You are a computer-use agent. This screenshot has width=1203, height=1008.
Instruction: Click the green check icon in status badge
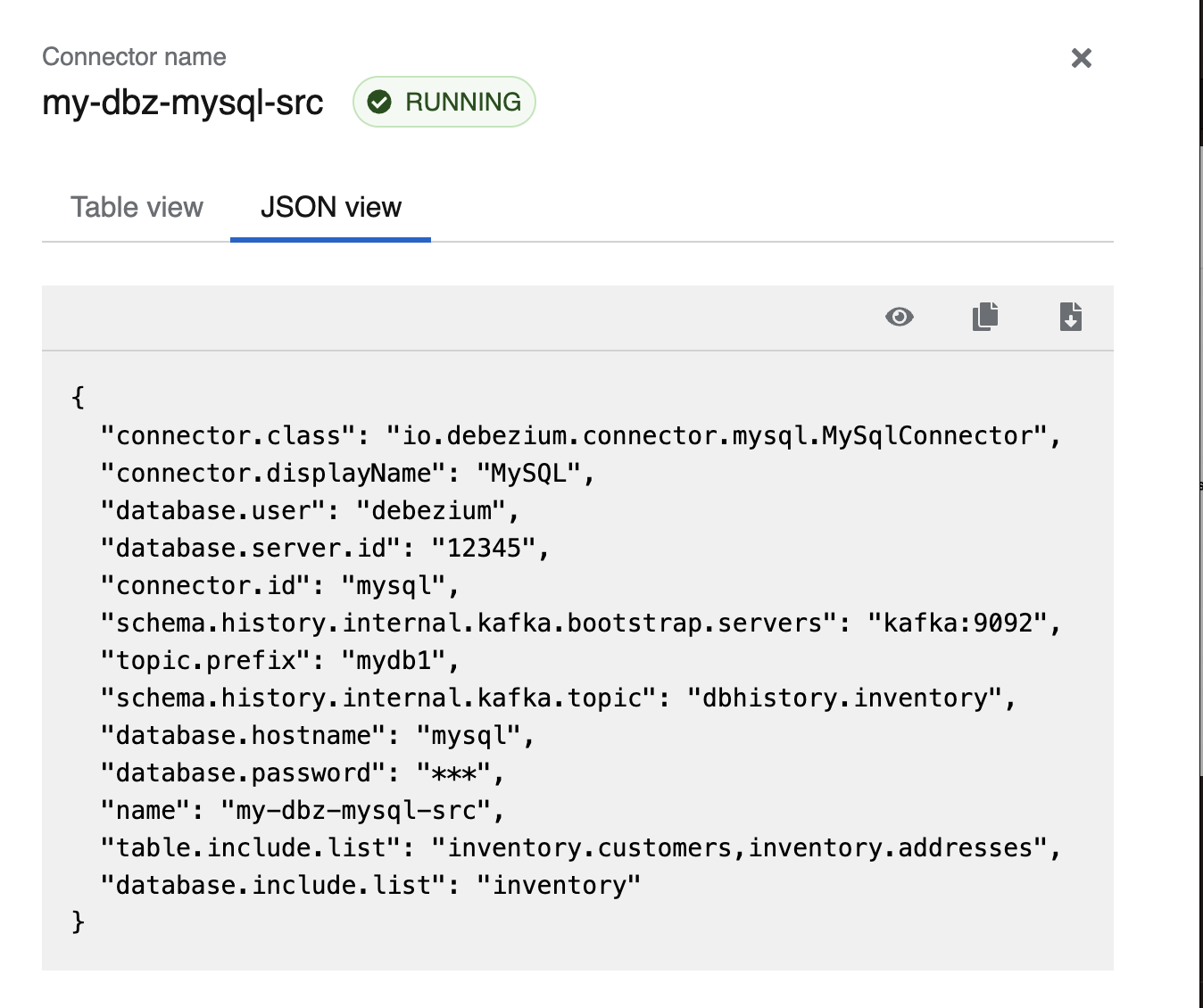tap(379, 102)
